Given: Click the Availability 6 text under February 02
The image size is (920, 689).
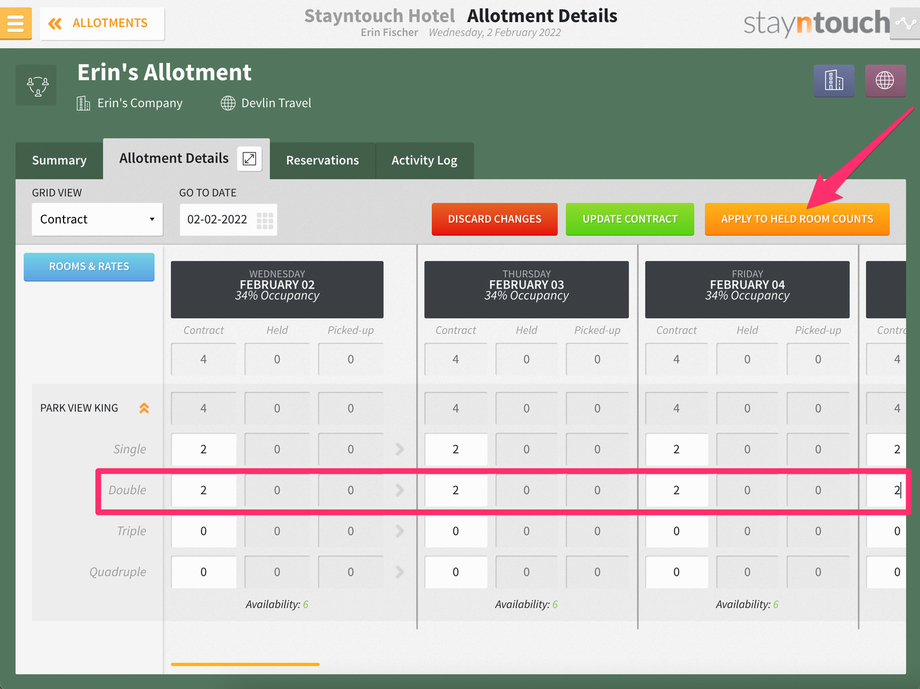Looking at the screenshot, I should 277,604.
